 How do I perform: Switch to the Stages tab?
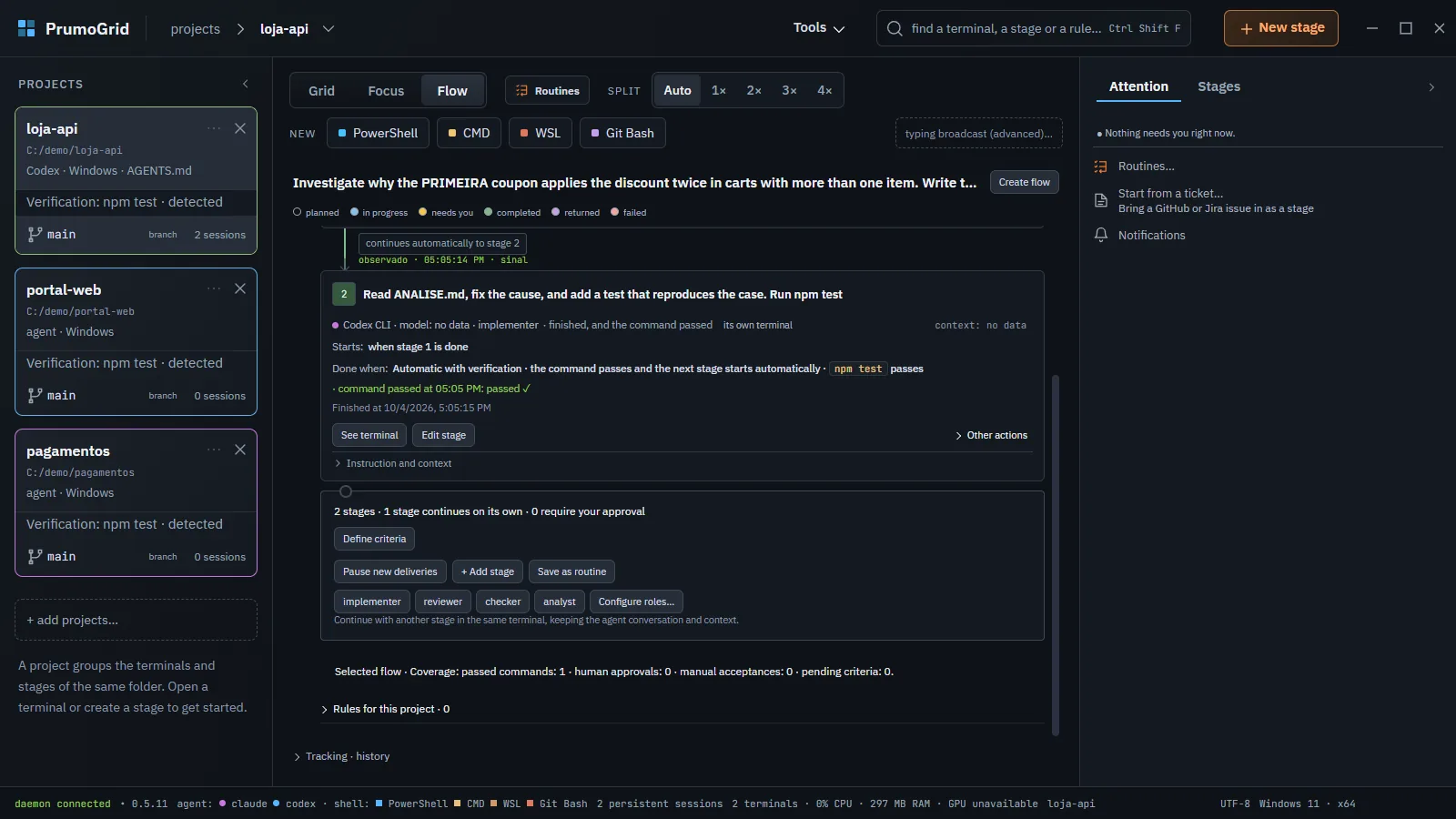(1218, 86)
